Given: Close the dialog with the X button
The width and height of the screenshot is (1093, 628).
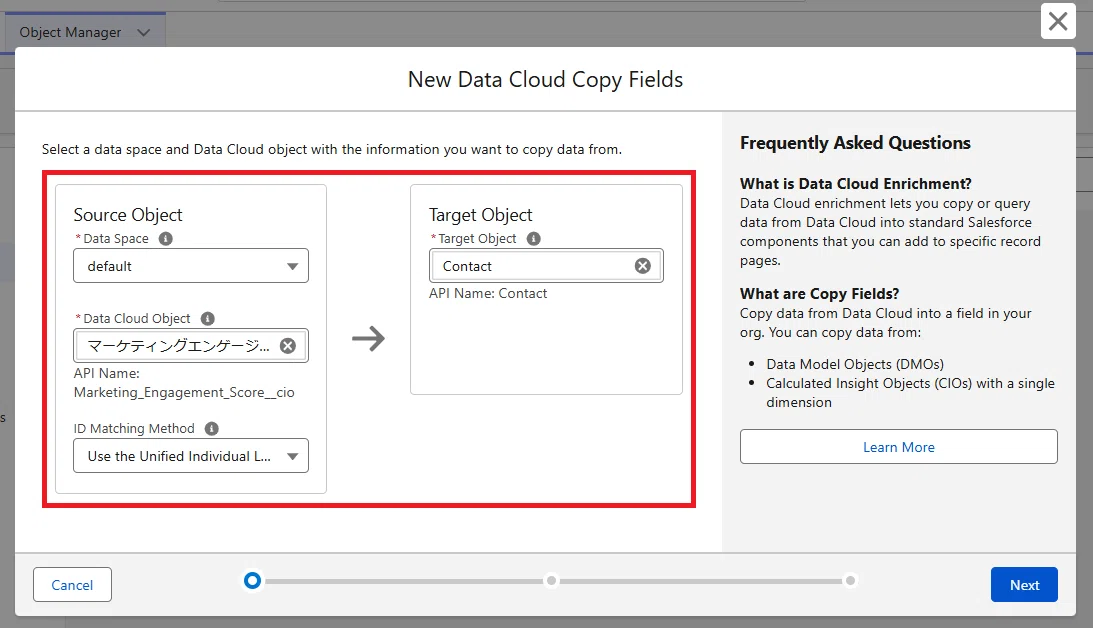Looking at the screenshot, I should (1057, 21).
